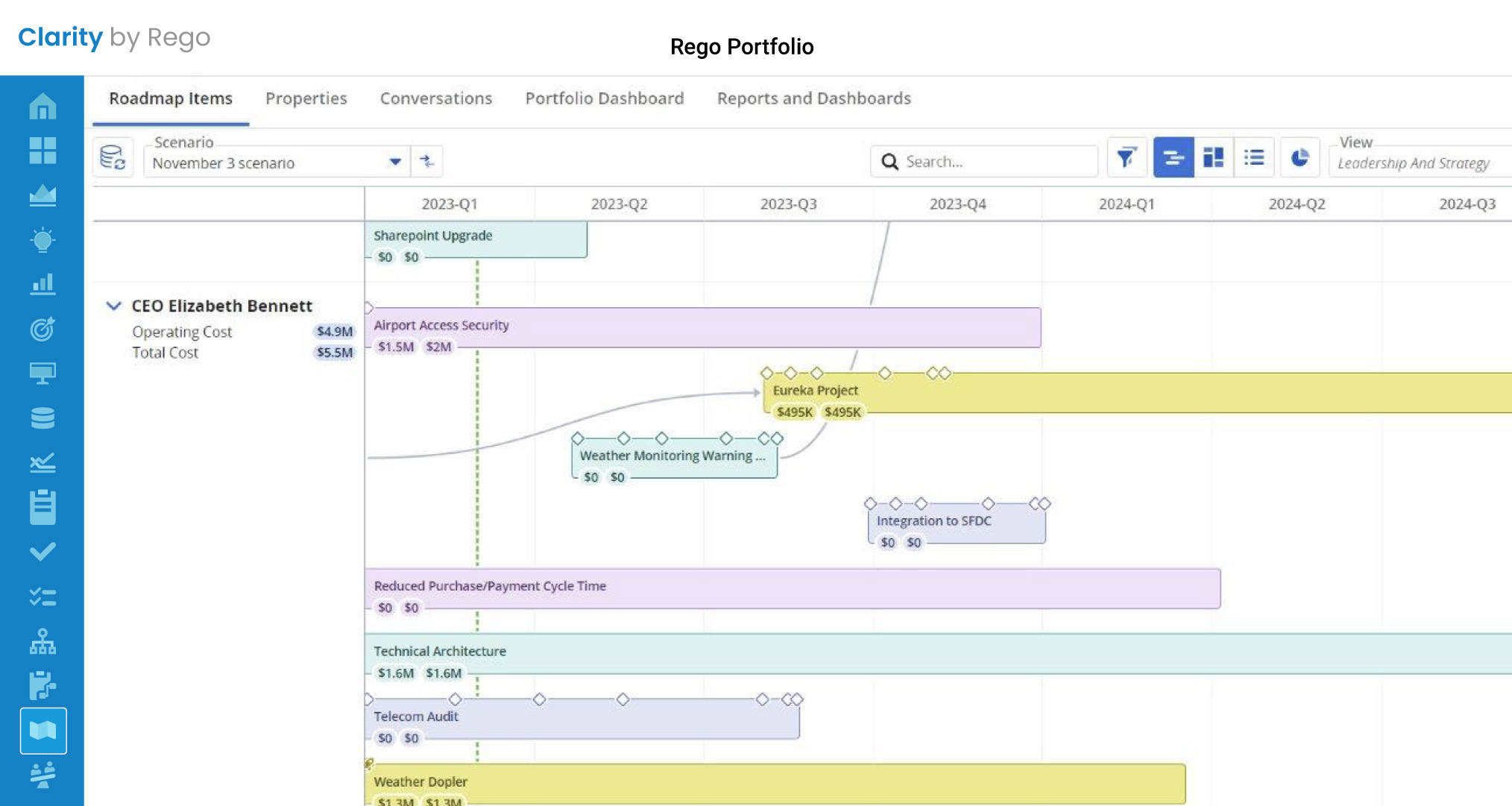Open the bar chart icon in sidebar

42,284
